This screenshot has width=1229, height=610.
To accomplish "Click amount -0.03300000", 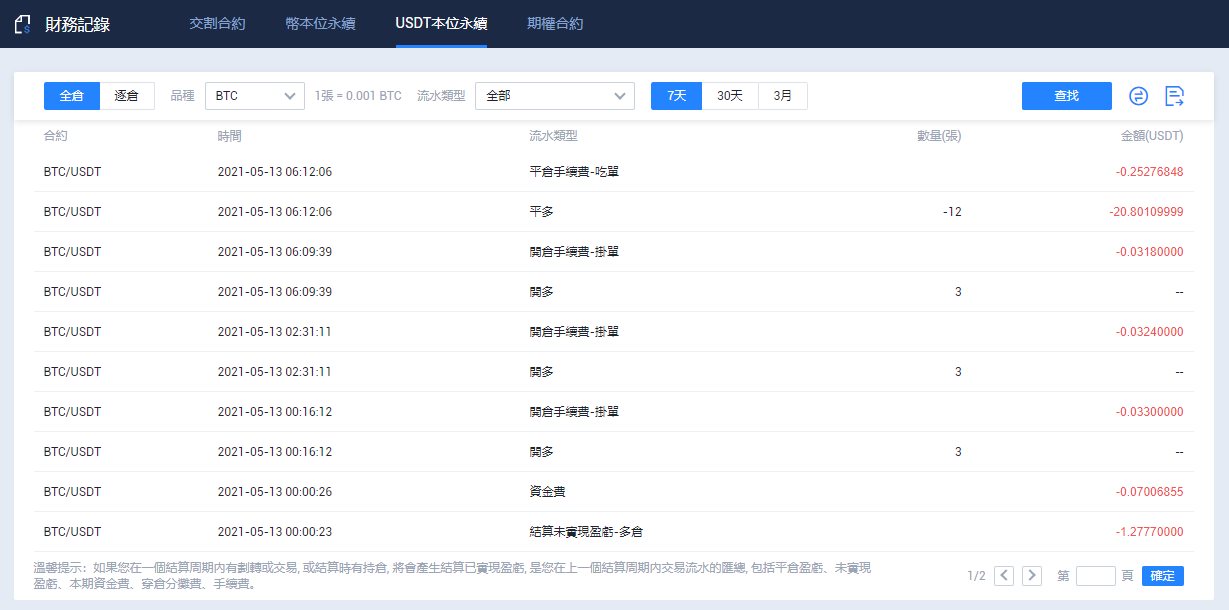I will [1149, 412].
